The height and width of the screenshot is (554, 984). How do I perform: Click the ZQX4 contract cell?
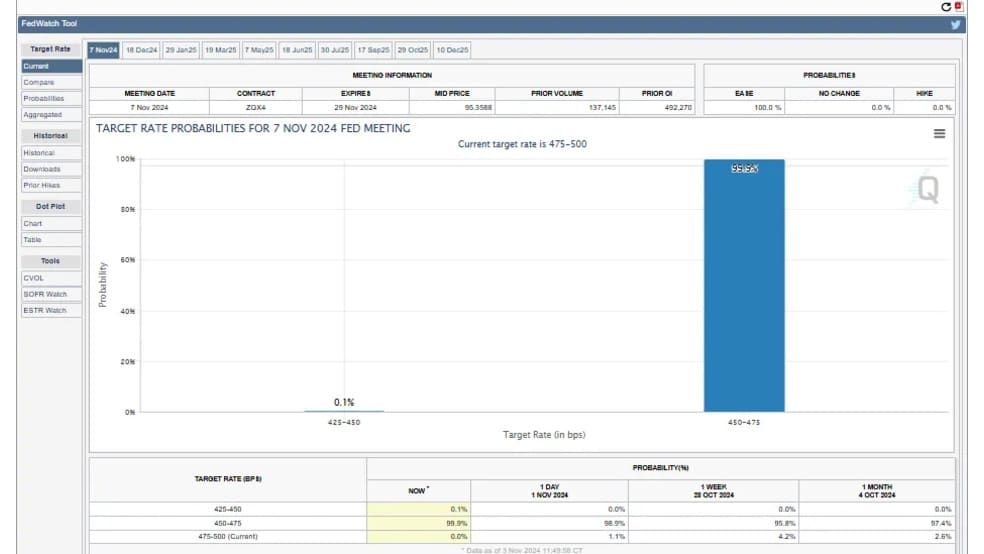[255, 107]
